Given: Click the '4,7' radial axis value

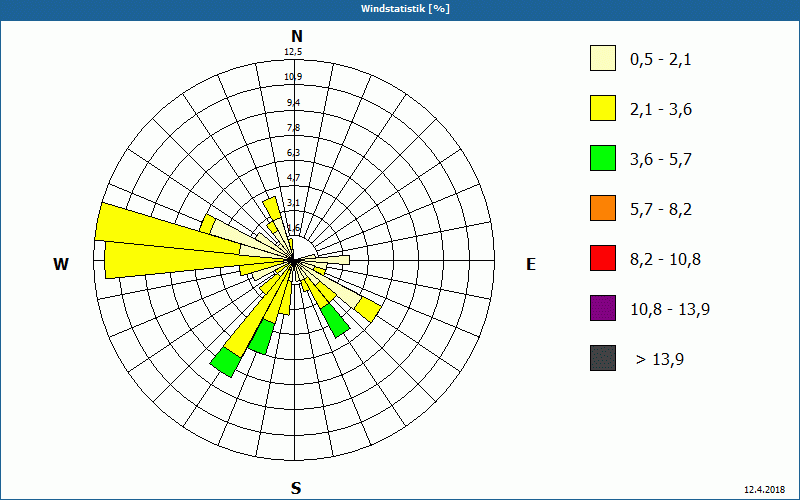Looking at the screenshot, I should 293,178.
